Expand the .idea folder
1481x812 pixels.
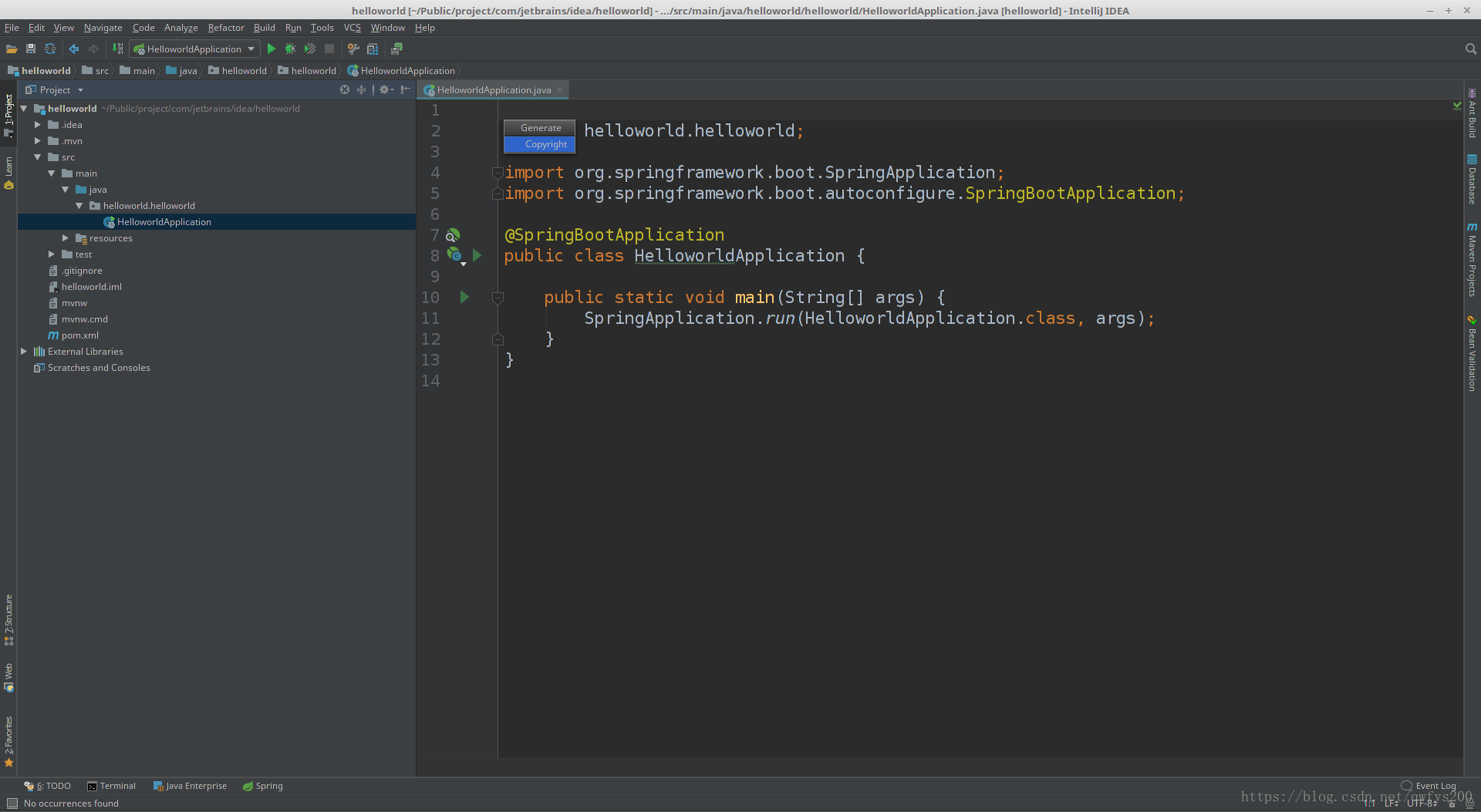37,124
